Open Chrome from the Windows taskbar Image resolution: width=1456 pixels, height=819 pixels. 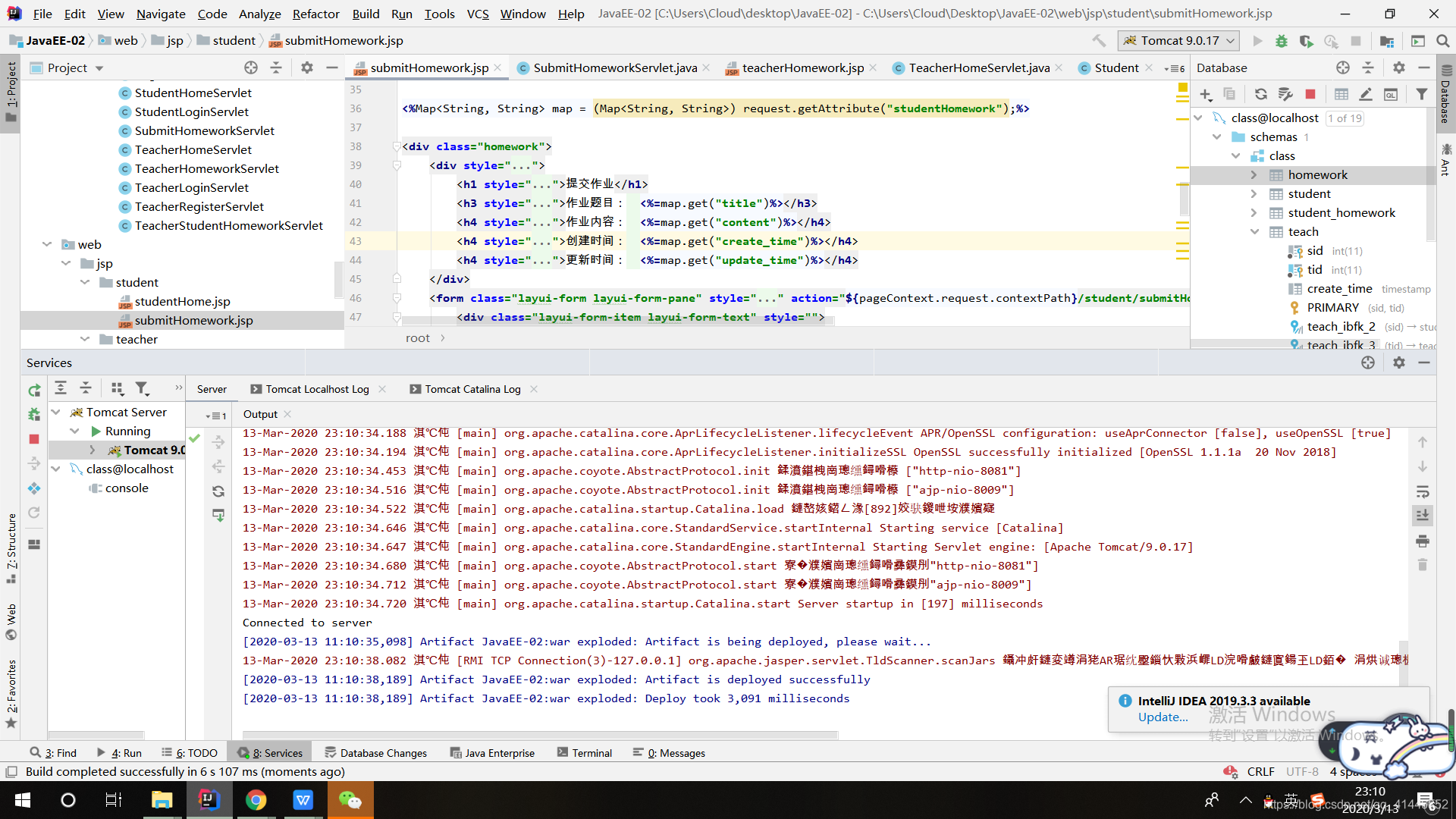[256, 800]
